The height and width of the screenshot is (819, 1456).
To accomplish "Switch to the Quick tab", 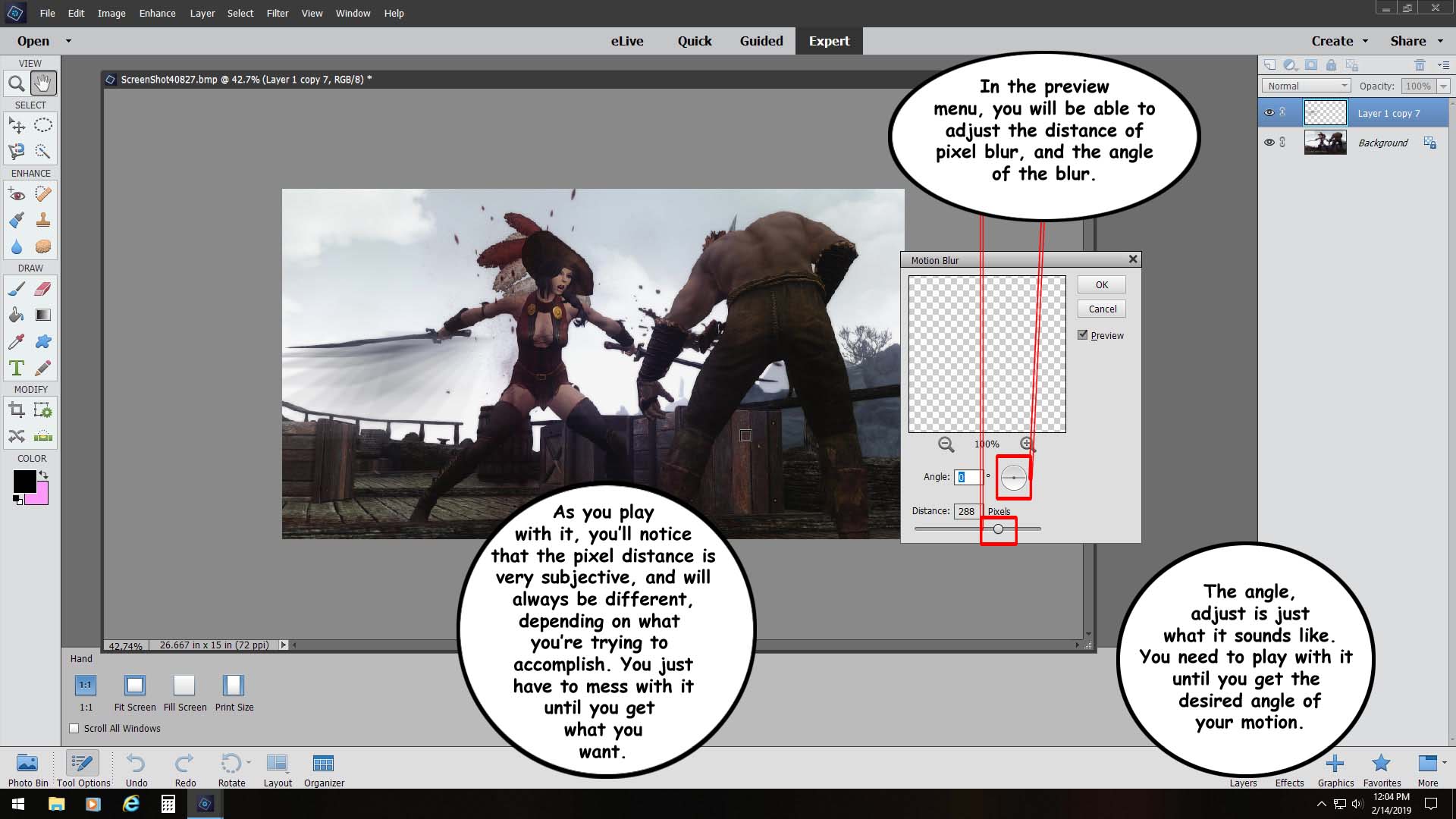I will 694,41.
